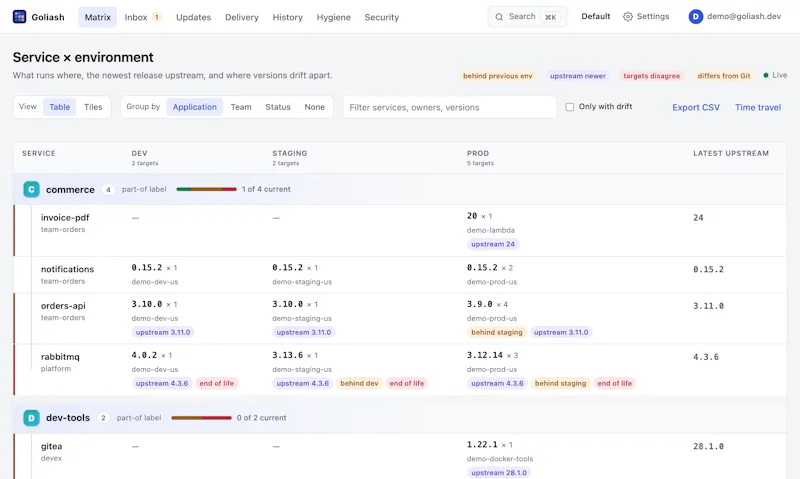Click rabbitmq prod end of life tag
The width and height of the screenshot is (800, 479).
614,383
